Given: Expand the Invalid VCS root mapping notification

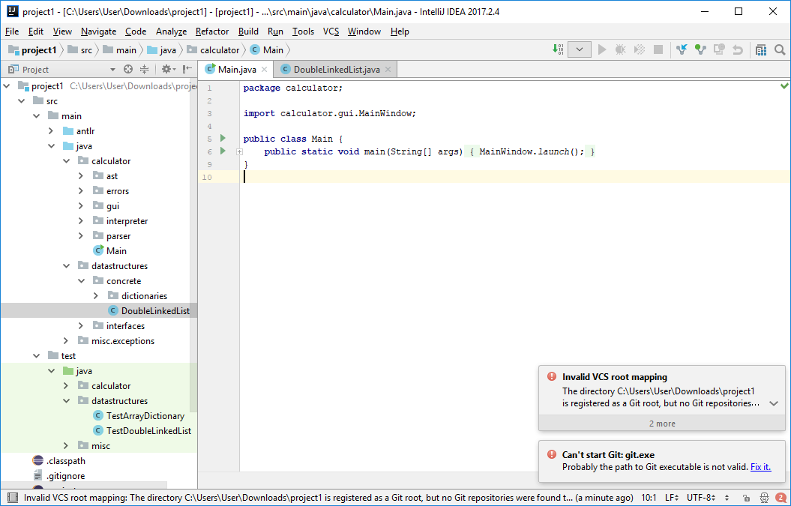Looking at the screenshot, I should pyautogui.click(x=773, y=403).
